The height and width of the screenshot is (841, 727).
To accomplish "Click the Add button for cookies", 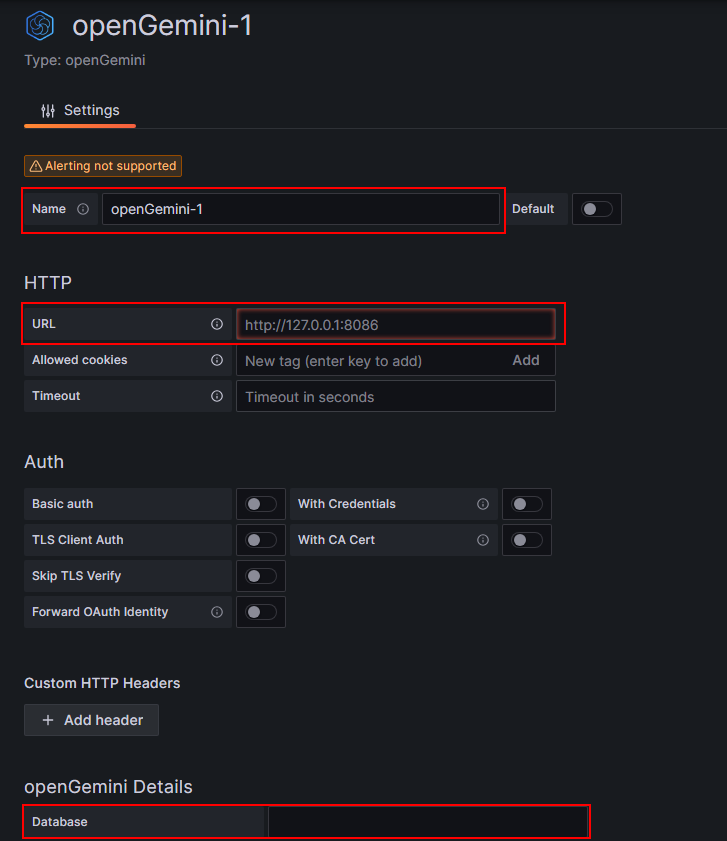I will click(526, 360).
